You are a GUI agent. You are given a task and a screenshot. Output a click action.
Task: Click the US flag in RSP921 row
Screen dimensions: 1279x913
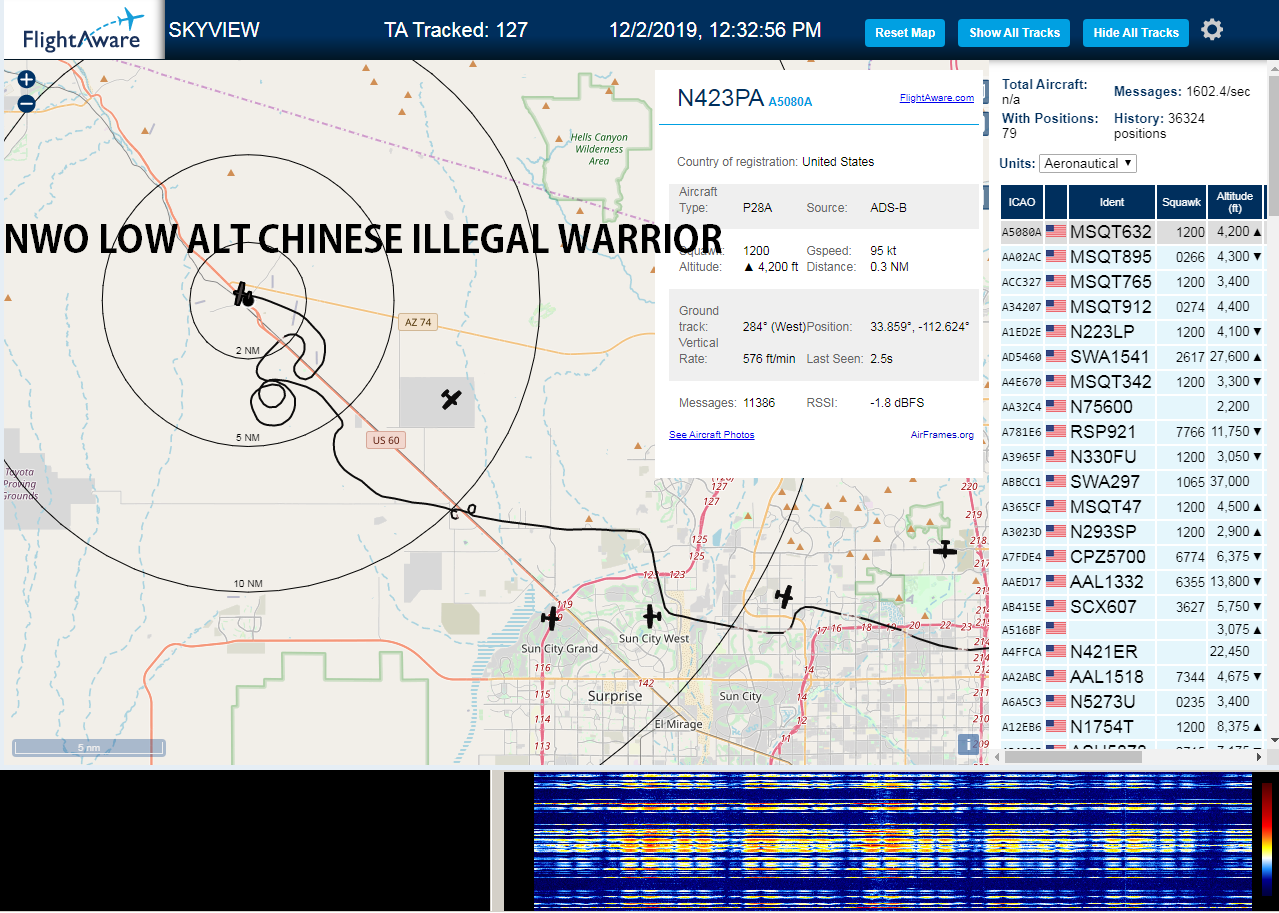point(1056,431)
